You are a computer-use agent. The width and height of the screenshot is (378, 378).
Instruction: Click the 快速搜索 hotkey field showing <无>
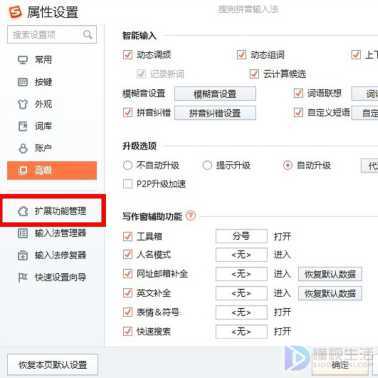coord(241,332)
